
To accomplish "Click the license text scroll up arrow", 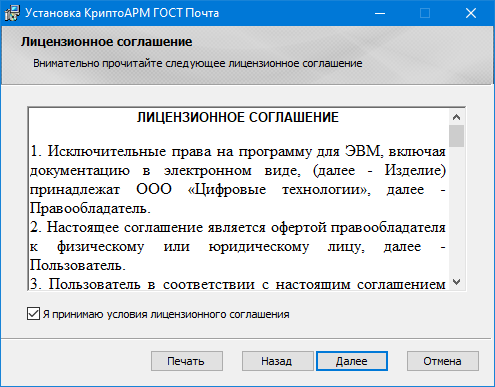I will [456, 117].
